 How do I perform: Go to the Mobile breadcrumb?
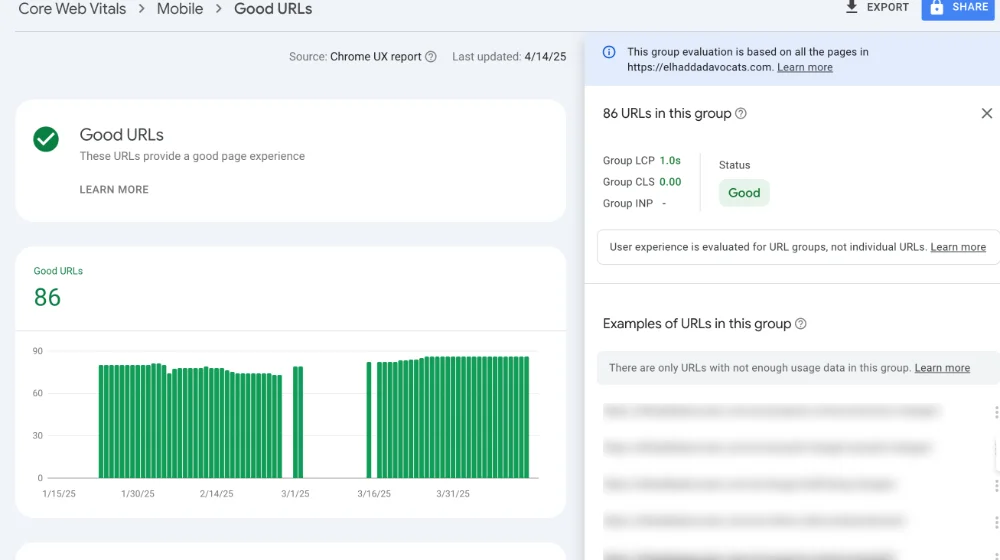[x=180, y=9]
